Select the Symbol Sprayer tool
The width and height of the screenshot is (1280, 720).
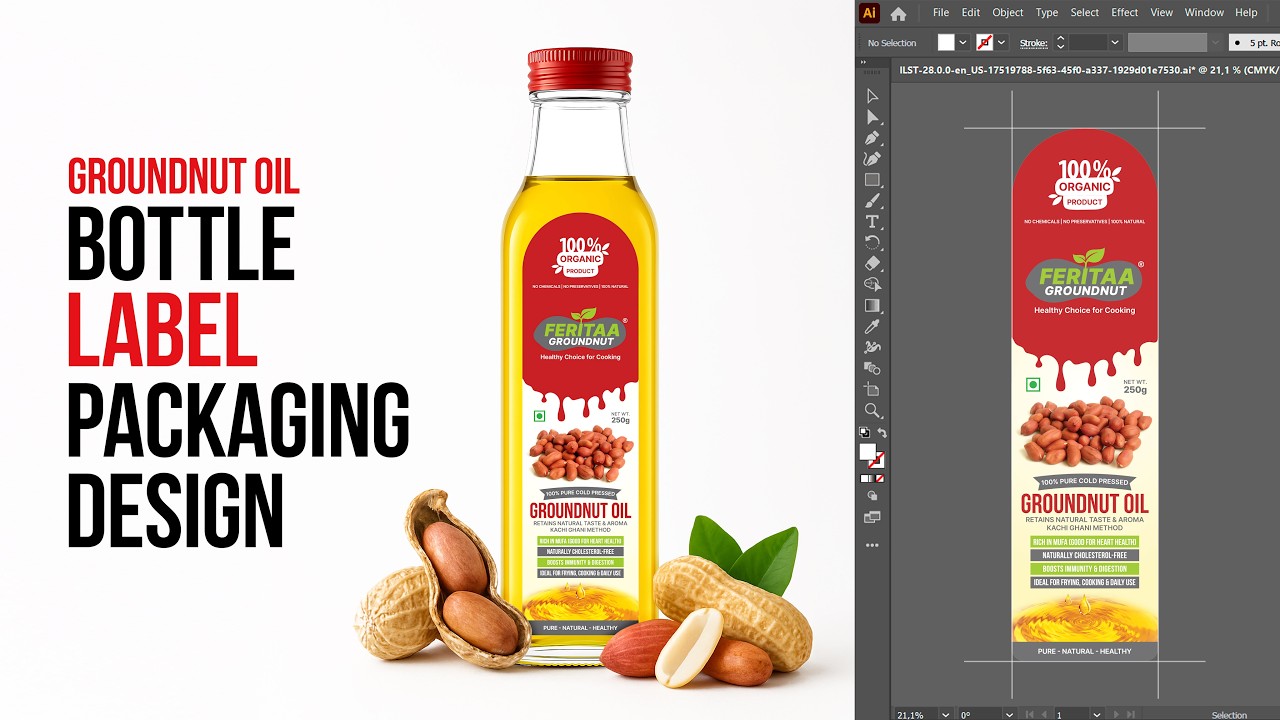pyautogui.click(x=872, y=348)
